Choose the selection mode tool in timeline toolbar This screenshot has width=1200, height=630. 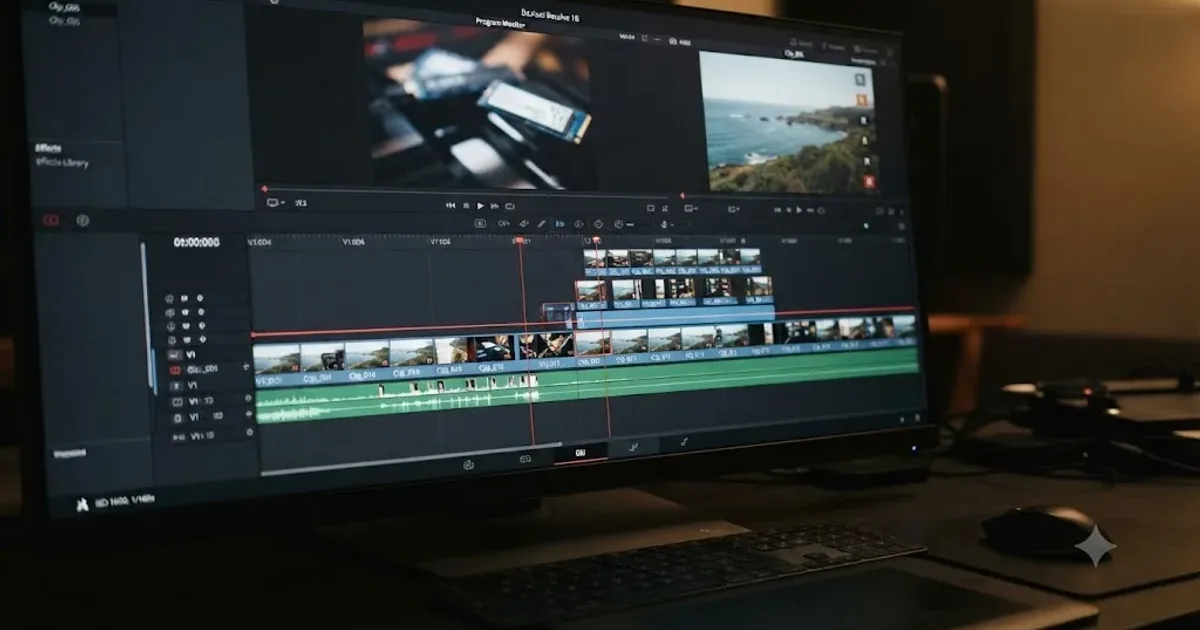tap(480, 223)
